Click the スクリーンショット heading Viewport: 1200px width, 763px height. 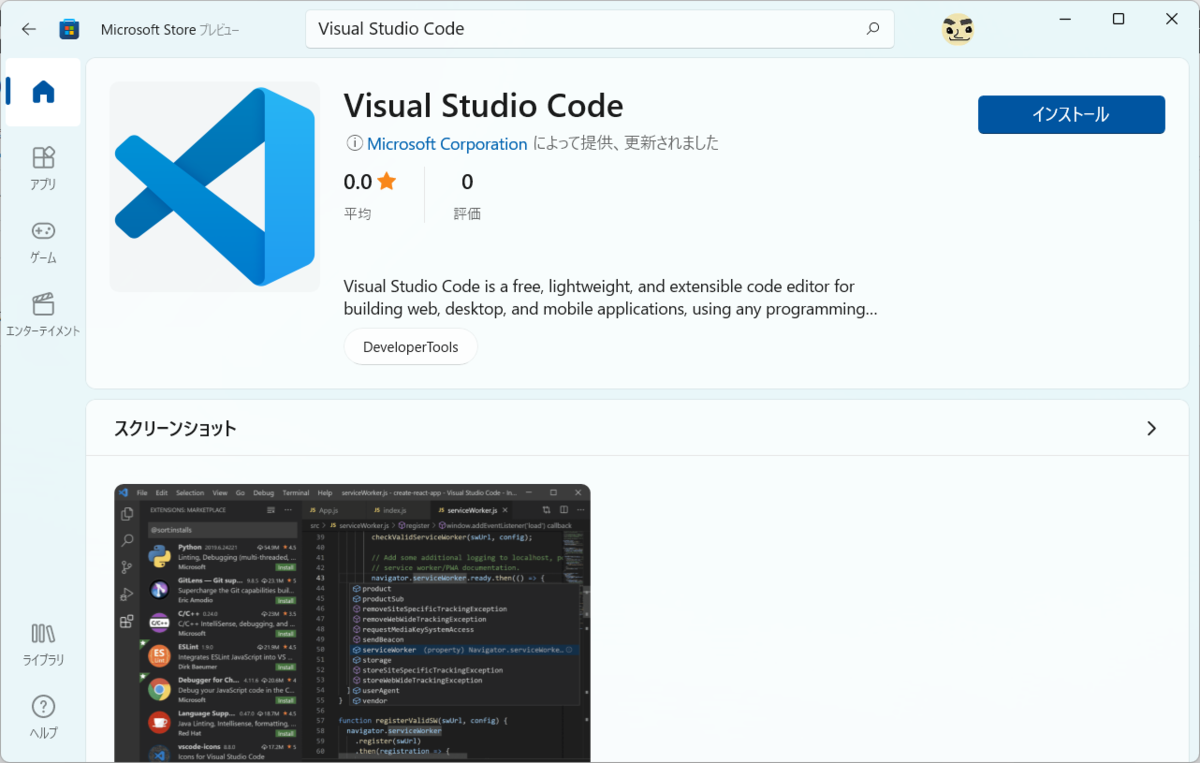pos(175,428)
